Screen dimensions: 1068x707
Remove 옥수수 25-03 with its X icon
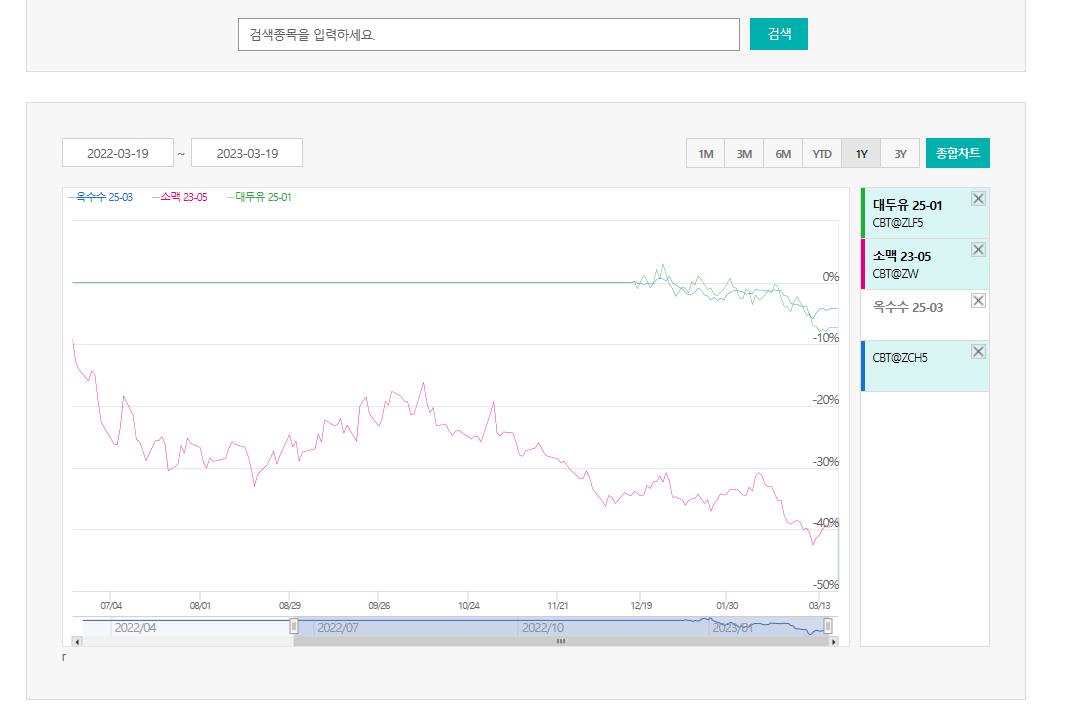[978, 300]
